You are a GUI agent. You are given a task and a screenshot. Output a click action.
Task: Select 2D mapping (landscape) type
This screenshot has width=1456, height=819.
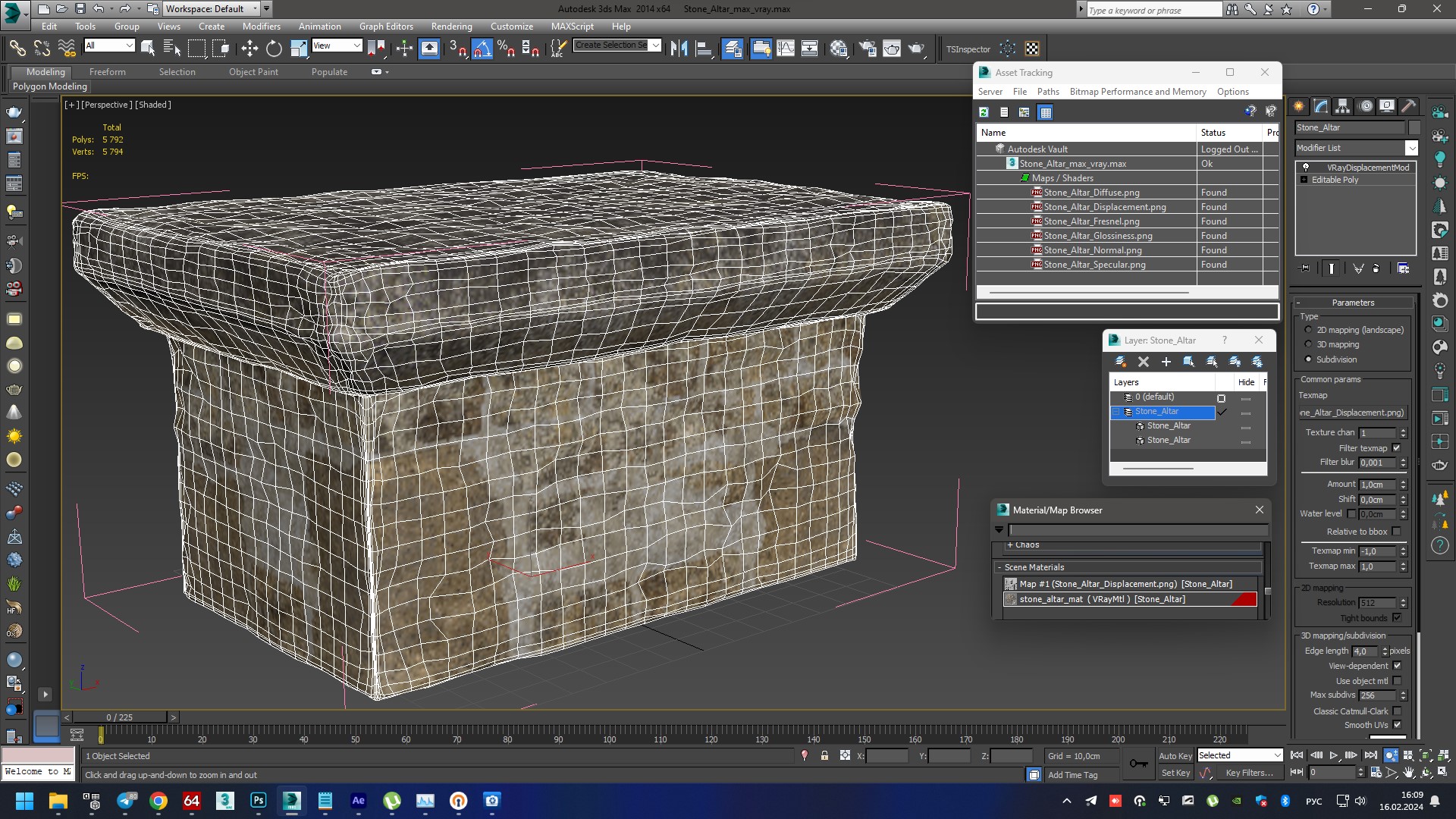coord(1308,330)
